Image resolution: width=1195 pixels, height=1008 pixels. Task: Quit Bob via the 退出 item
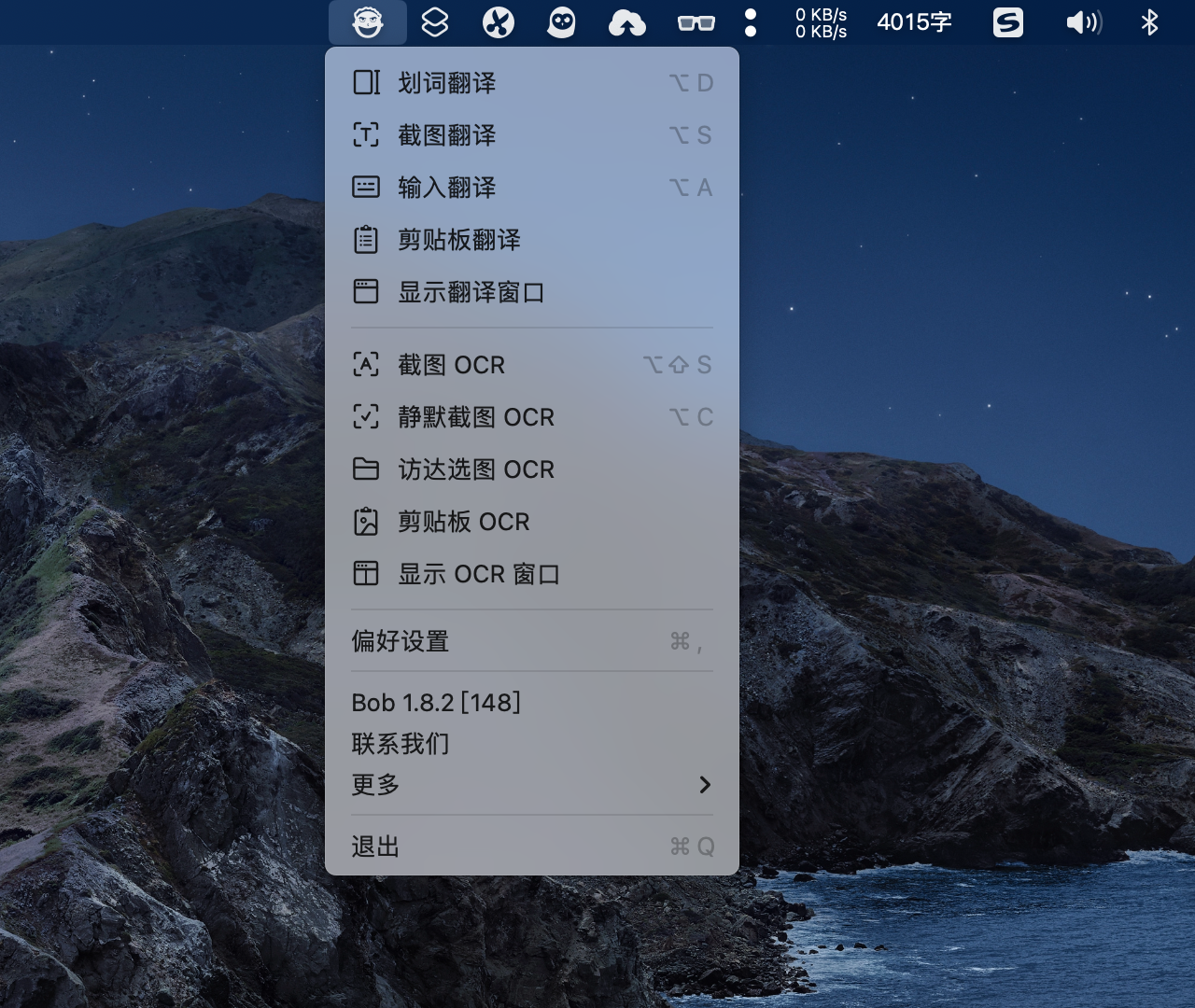click(374, 847)
